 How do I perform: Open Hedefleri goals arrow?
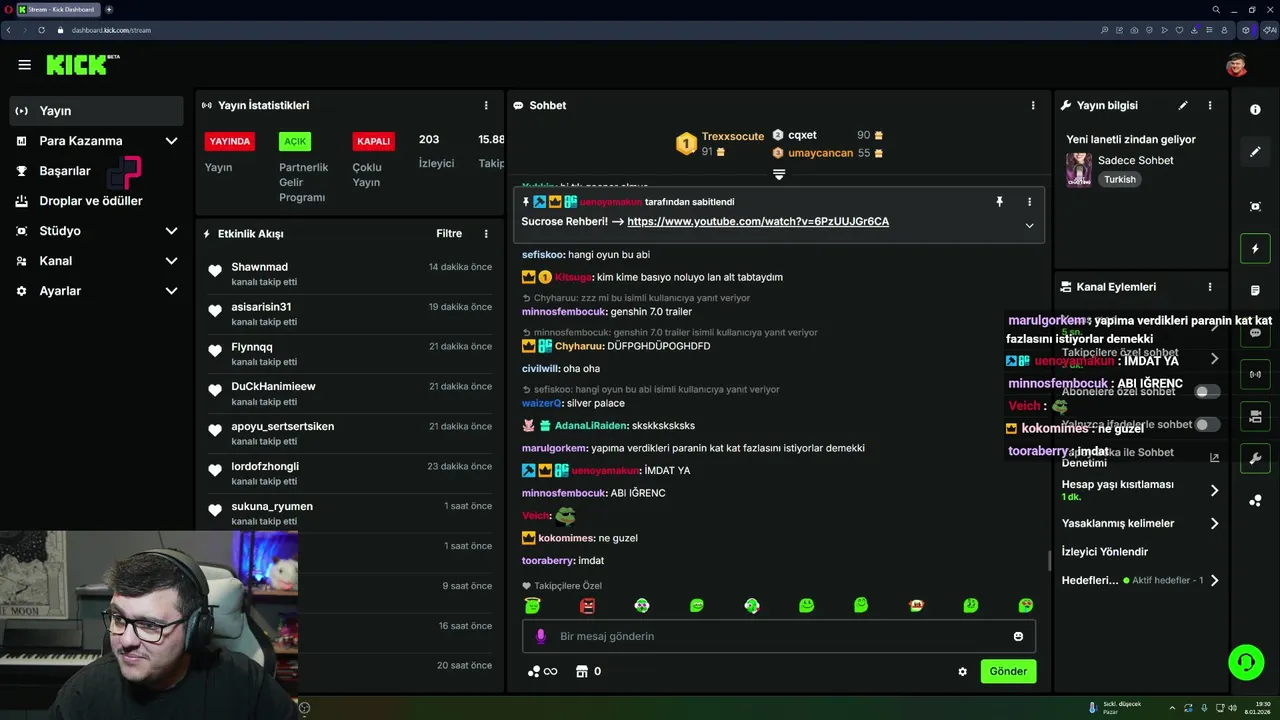tap(1214, 580)
